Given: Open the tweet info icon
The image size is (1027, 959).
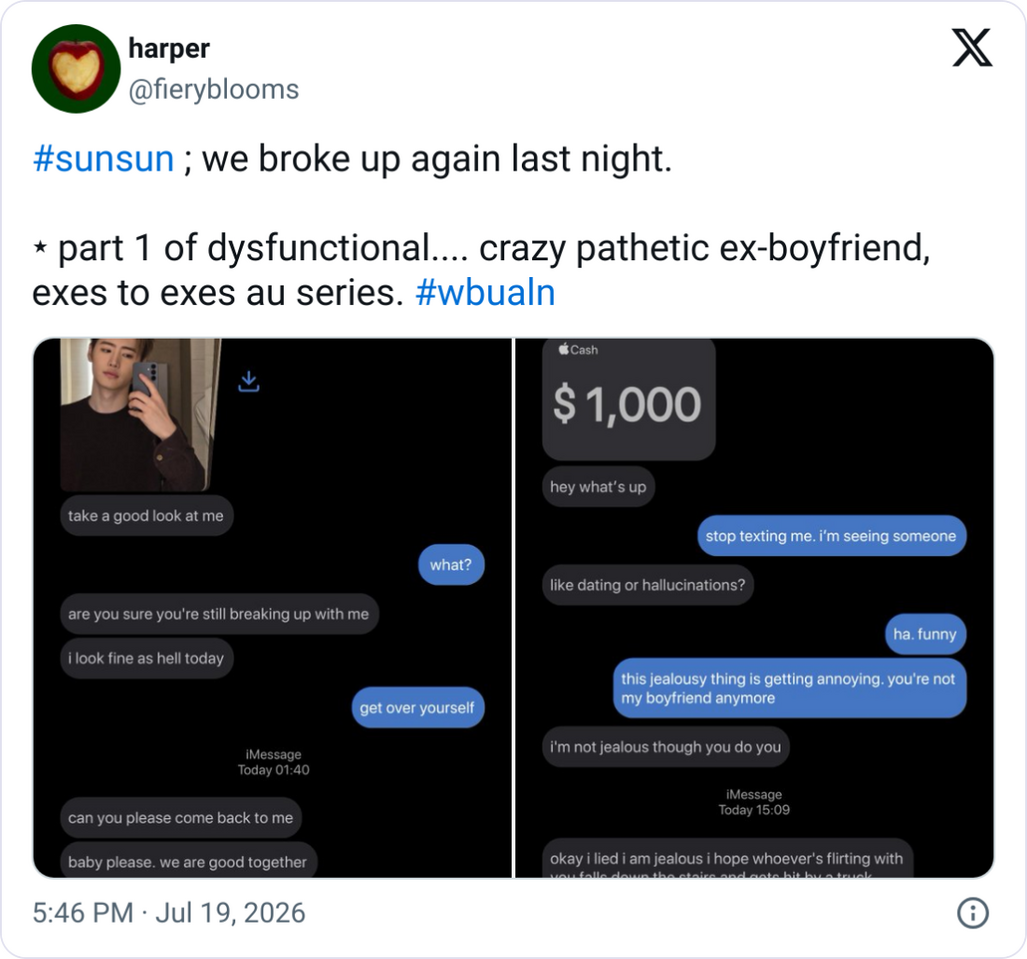Looking at the screenshot, I should pyautogui.click(x=973, y=912).
